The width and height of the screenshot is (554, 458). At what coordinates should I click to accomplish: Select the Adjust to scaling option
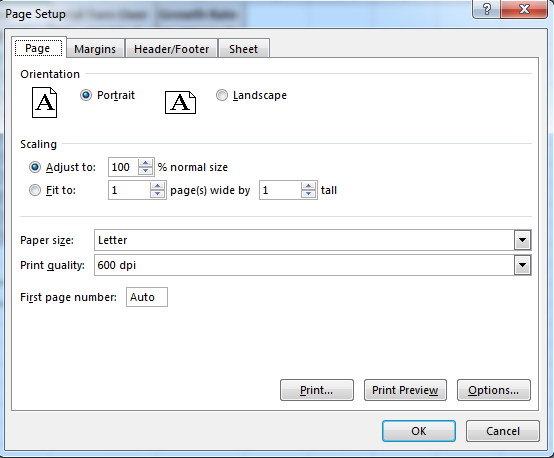pyautogui.click(x=35, y=167)
